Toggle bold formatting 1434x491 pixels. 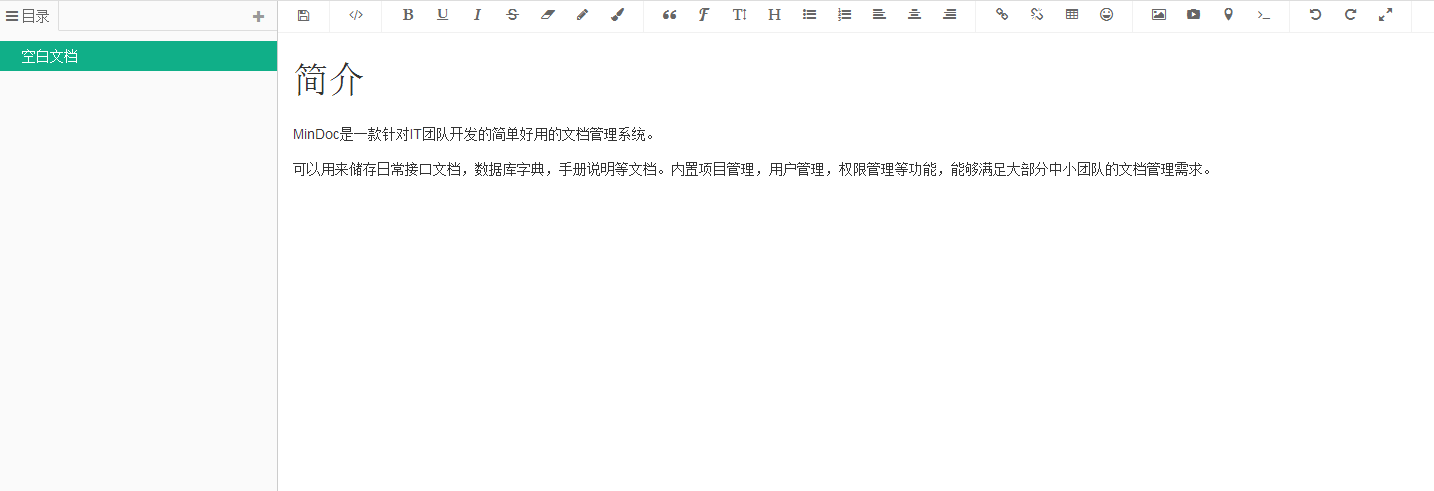point(408,15)
